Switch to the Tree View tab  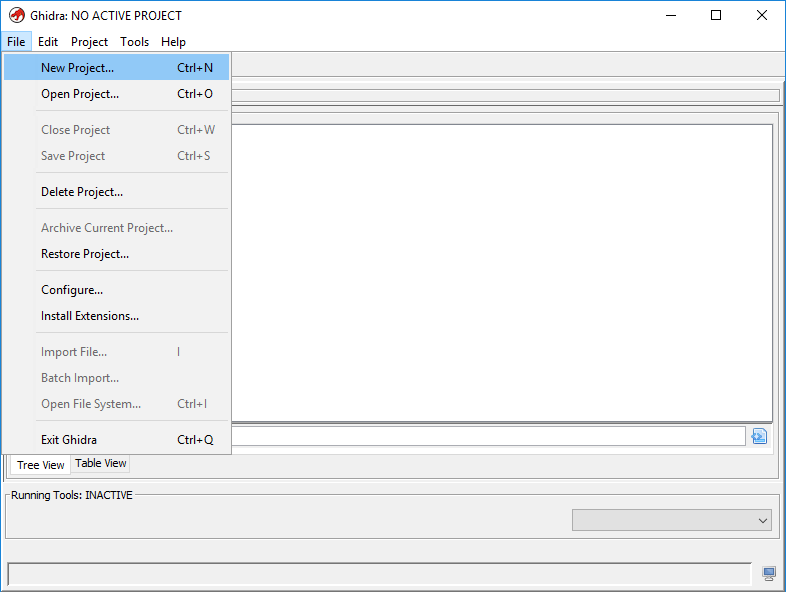coord(41,465)
